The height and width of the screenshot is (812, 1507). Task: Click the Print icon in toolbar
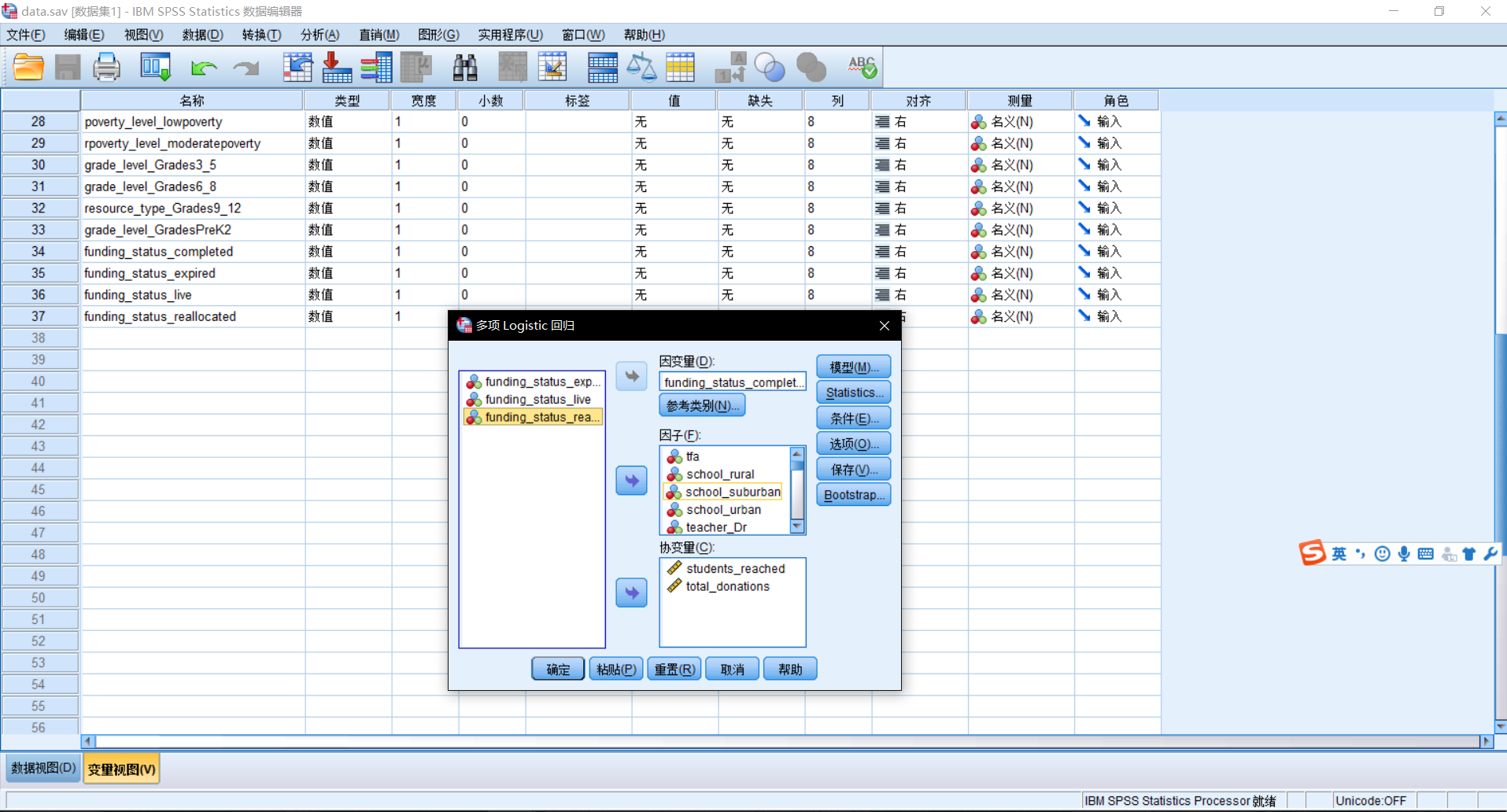pyautogui.click(x=106, y=68)
